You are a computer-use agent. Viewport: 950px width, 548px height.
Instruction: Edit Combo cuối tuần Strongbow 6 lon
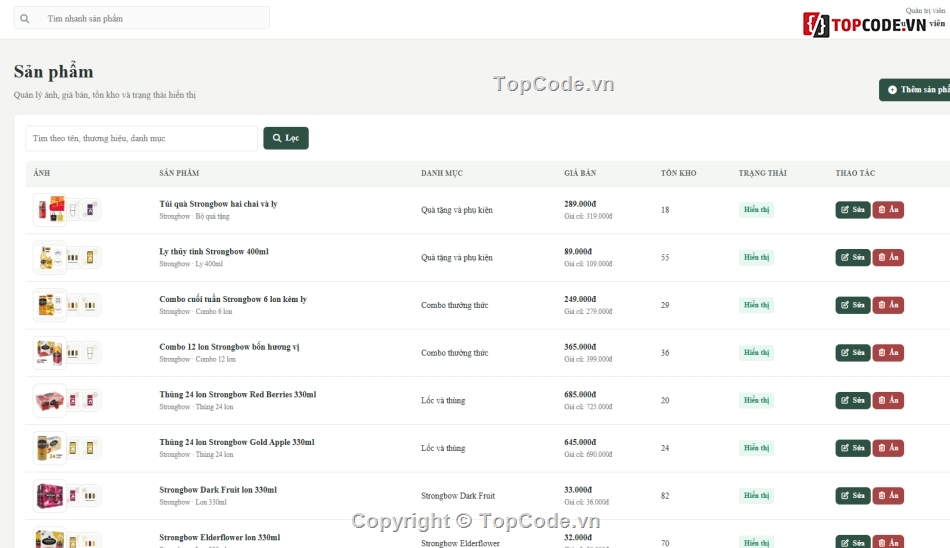click(x=852, y=305)
